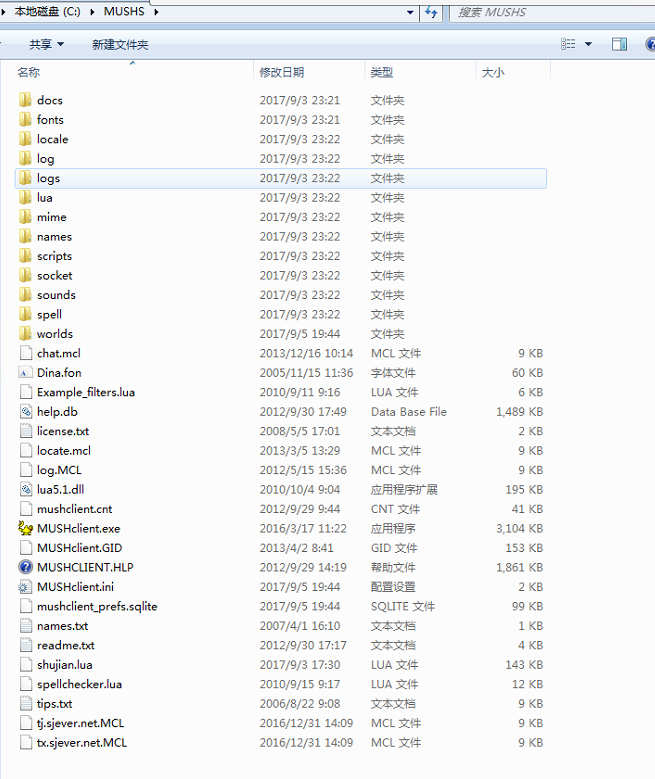
Task: Select the help.db file icon
Action: tap(25, 411)
